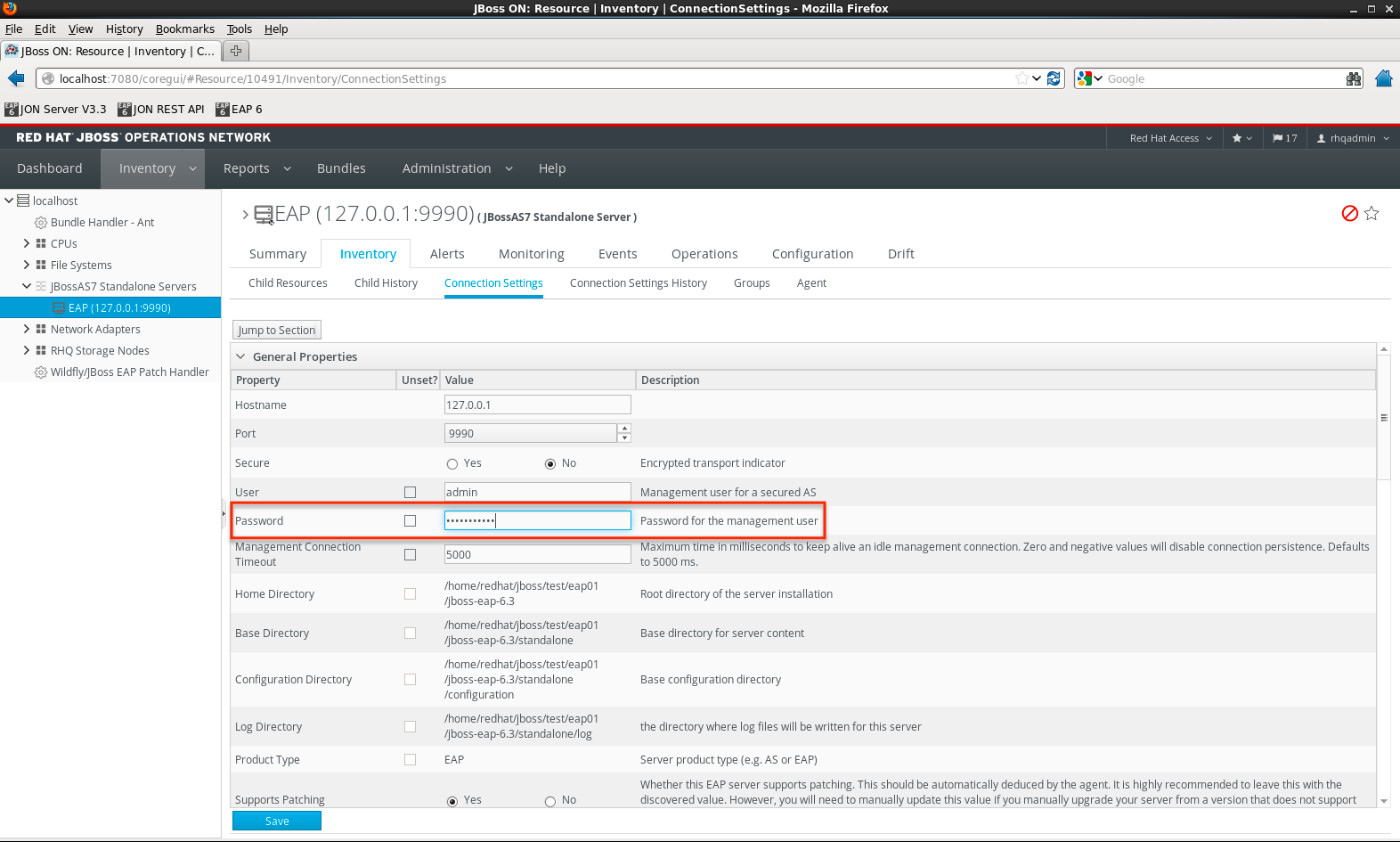The image size is (1400, 842).
Task: Select No for Supports Patching
Action: click(x=550, y=801)
